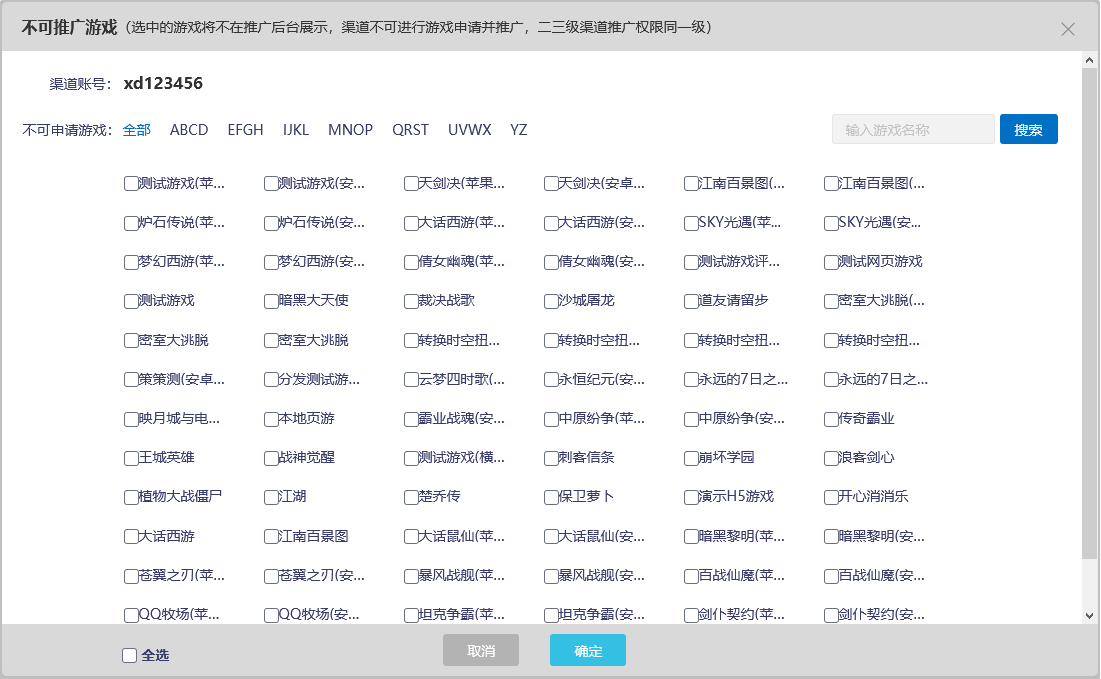Check the 云梦四时歌(... checkbox
Image resolution: width=1101 pixels, height=679 pixels.
pos(411,380)
